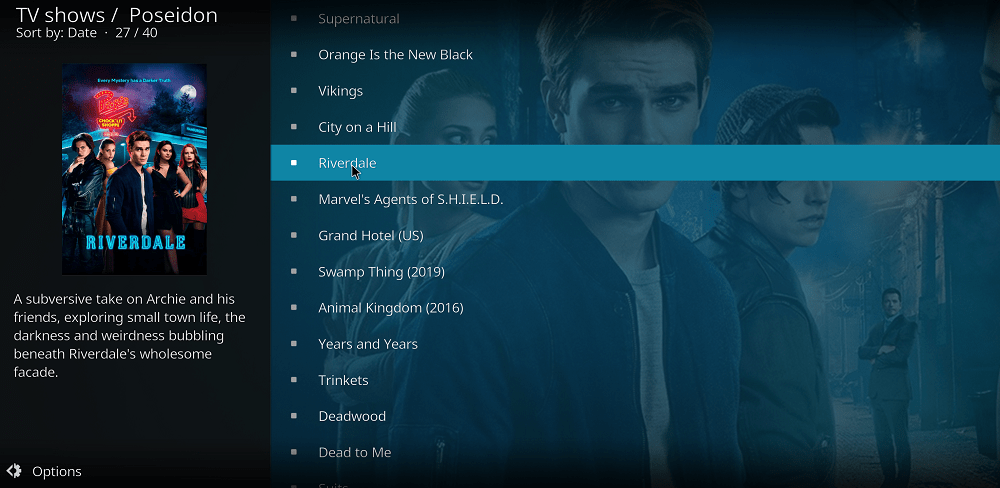Open the Options menu label
This screenshot has height=488, width=1000.
57,471
